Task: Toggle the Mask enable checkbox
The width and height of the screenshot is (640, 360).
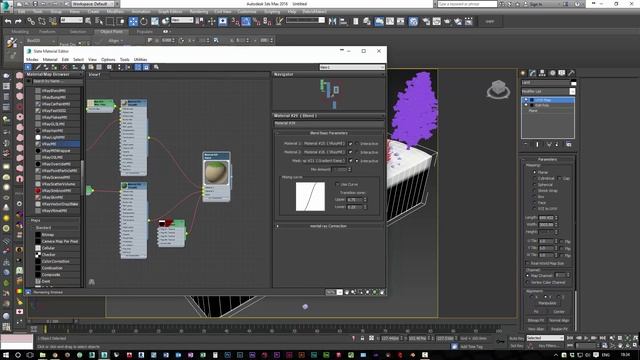Action: (x=350, y=161)
